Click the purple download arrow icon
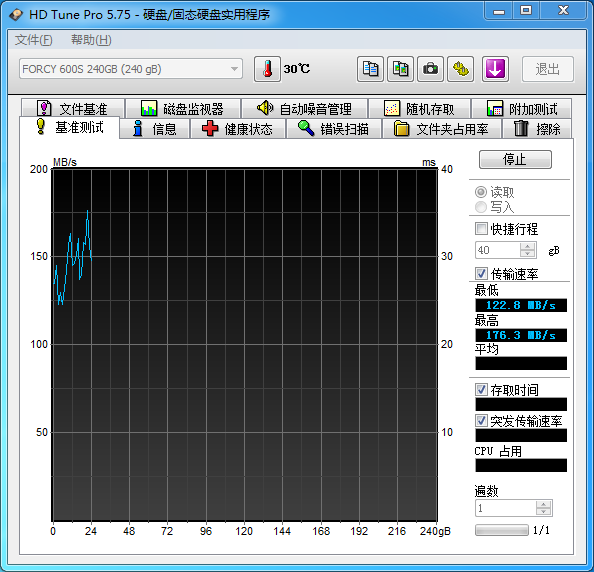 pyautogui.click(x=495, y=69)
